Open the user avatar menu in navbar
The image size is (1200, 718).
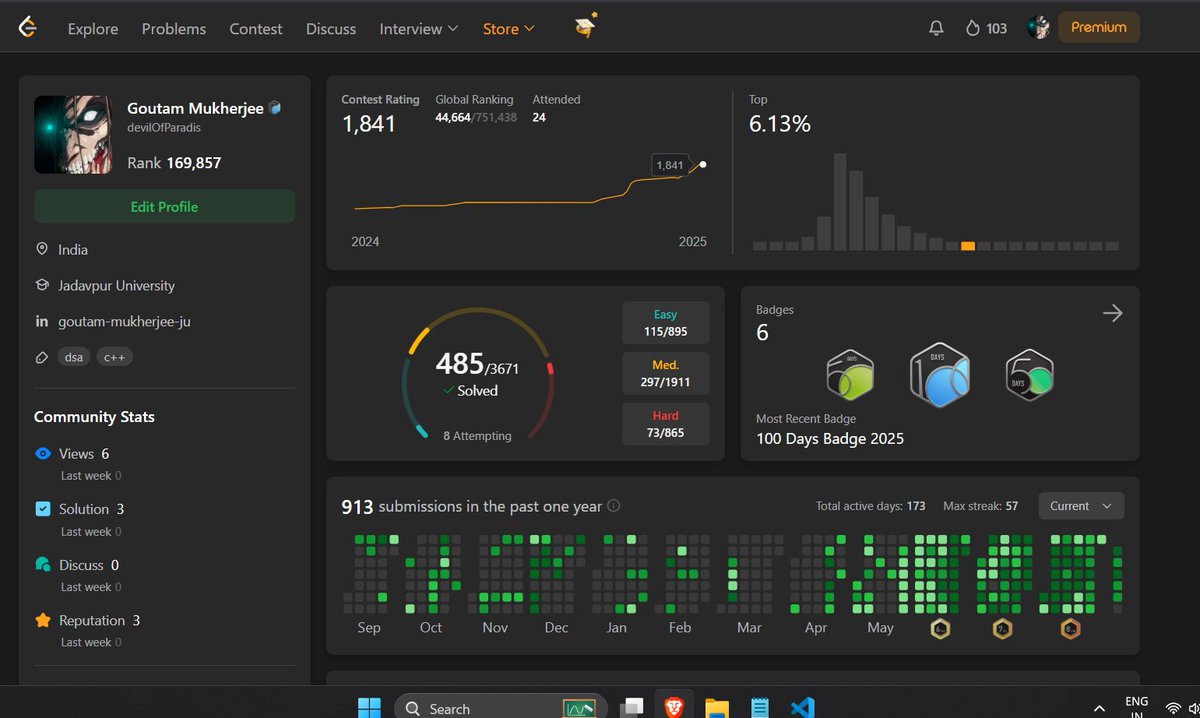[1039, 28]
